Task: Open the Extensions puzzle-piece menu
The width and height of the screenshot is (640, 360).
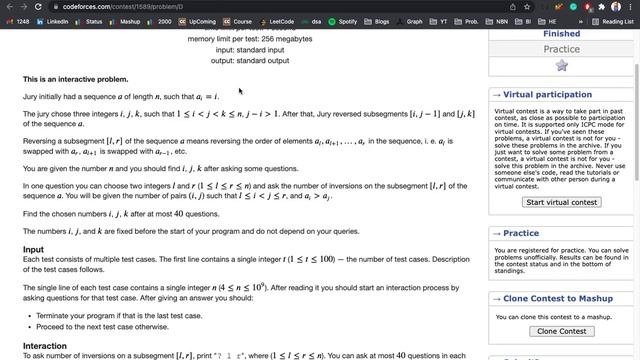Action: [x=601, y=7]
